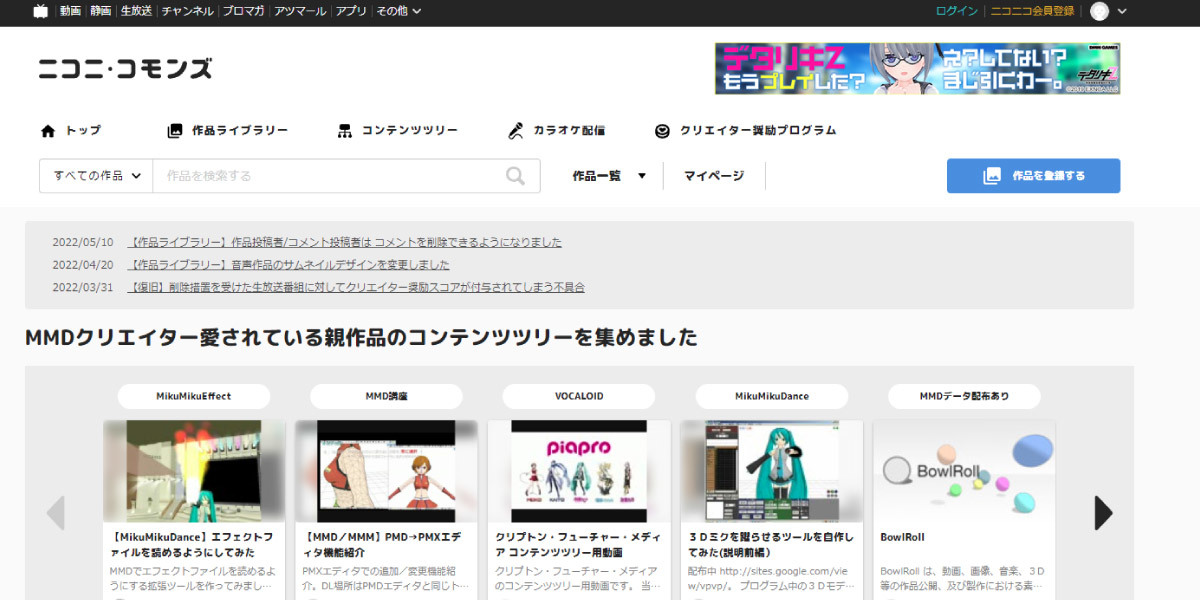Open the エフェクトファイル video thumbnail
This screenshot has height=600, width=1200.
coord(194,471)
